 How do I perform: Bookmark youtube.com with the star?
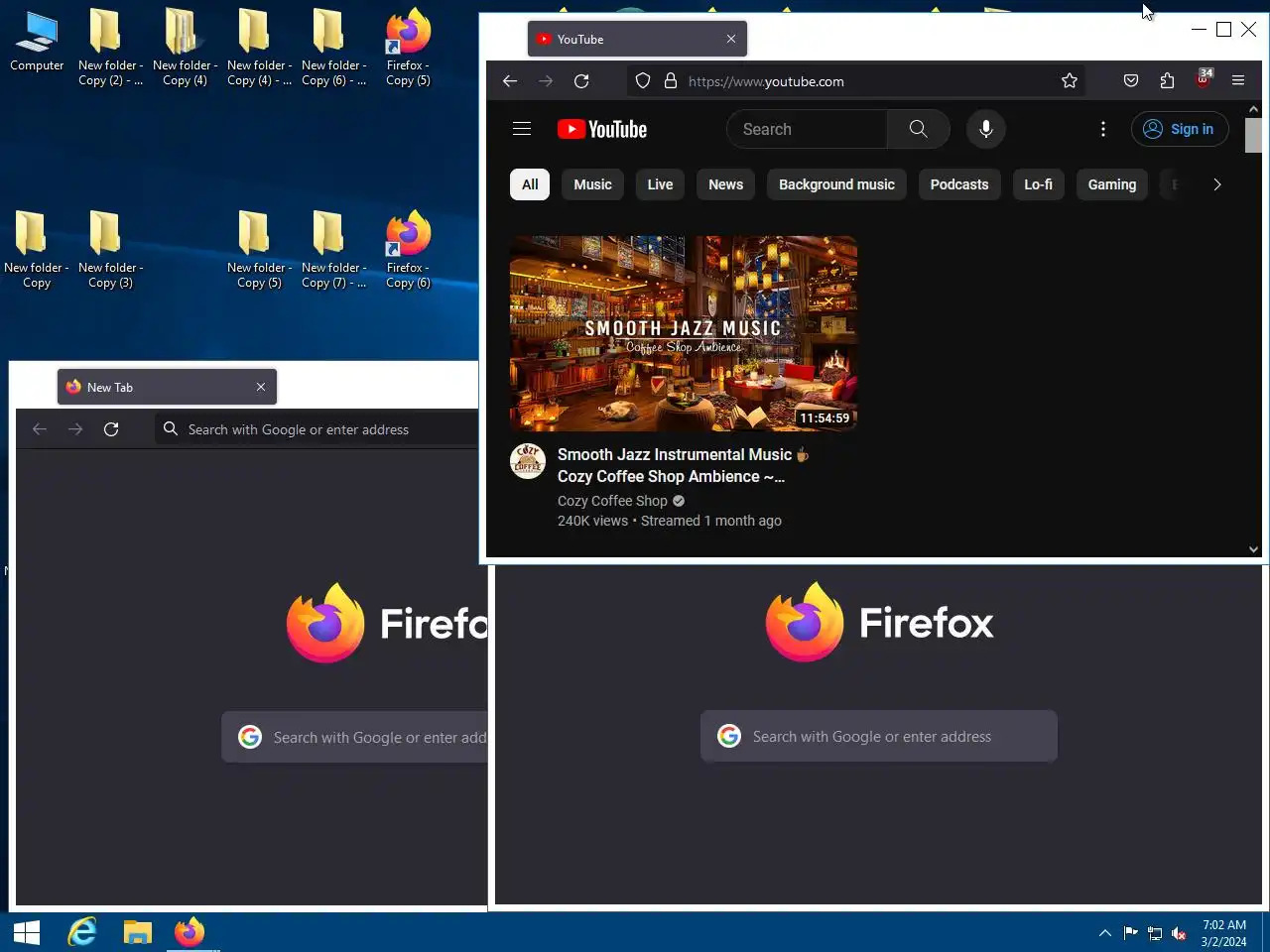pyautogui.click(x=1069, y=81)
